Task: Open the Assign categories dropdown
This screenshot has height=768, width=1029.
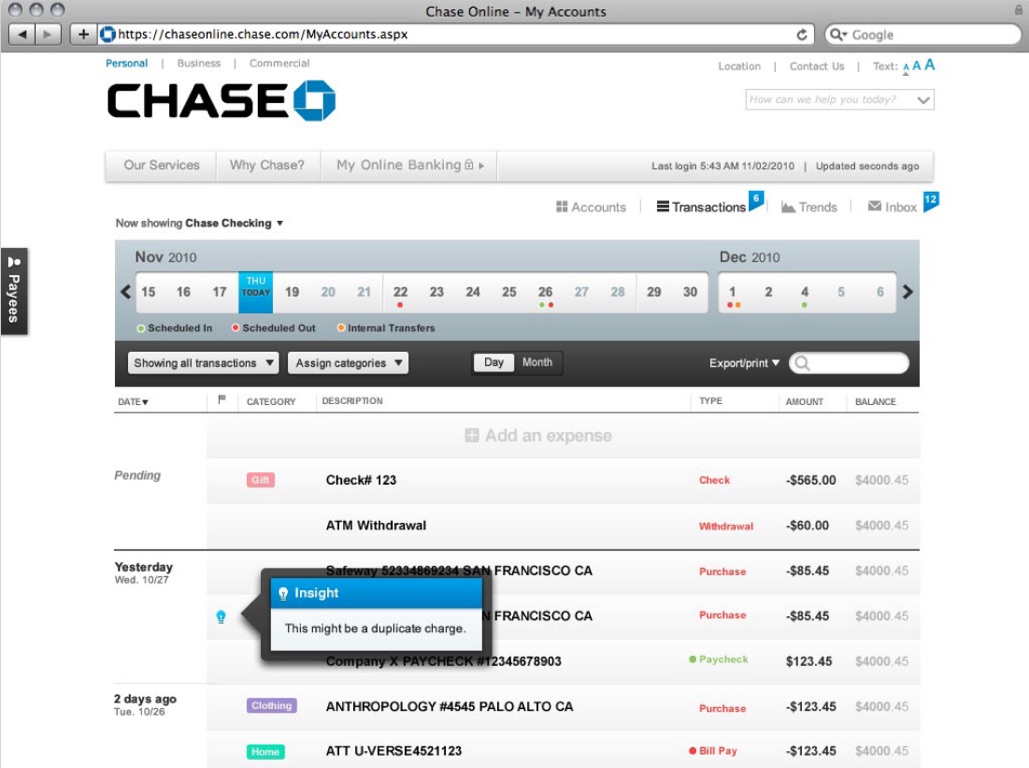Action: coord(348,363)
